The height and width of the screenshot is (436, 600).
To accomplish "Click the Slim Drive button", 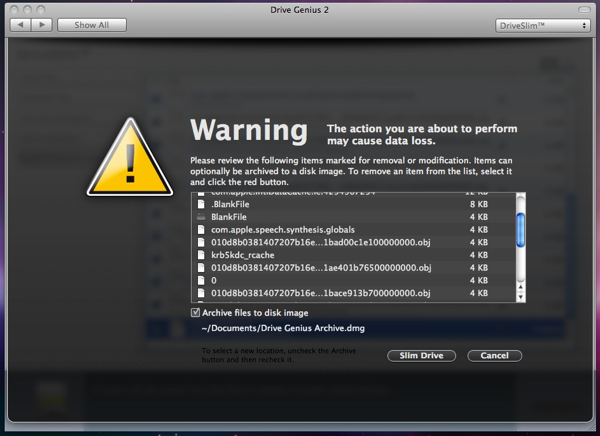I will 421,356.
